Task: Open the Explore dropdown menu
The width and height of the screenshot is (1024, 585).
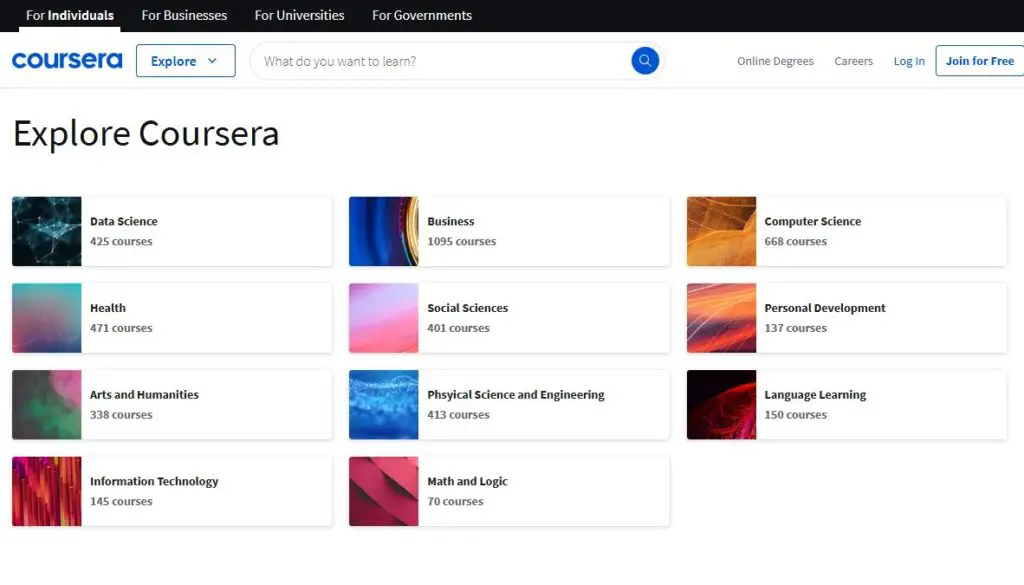Action: (x=185, y=61)
